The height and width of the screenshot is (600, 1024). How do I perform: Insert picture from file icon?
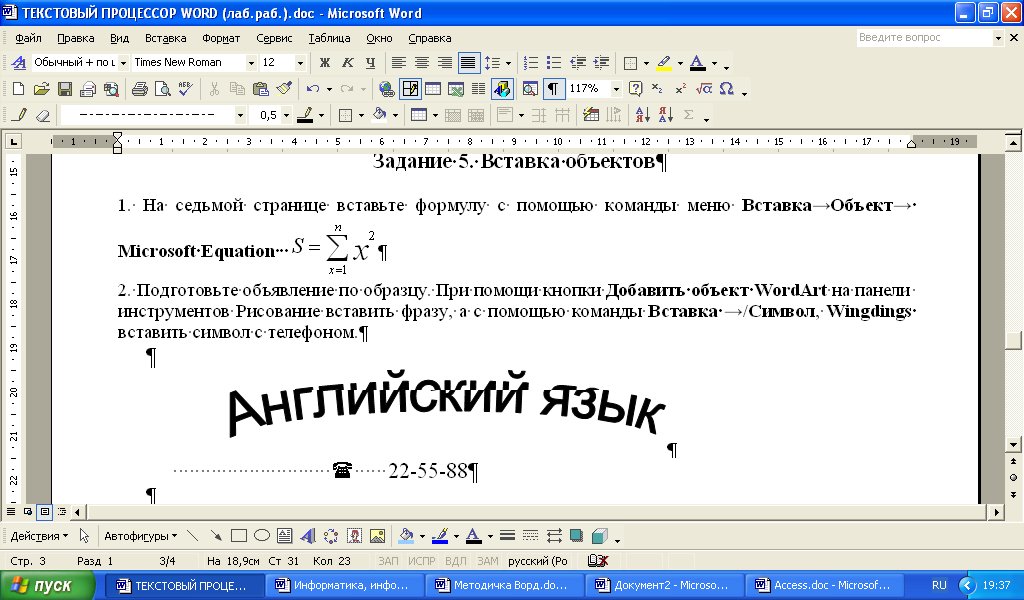tap(377, 536)
